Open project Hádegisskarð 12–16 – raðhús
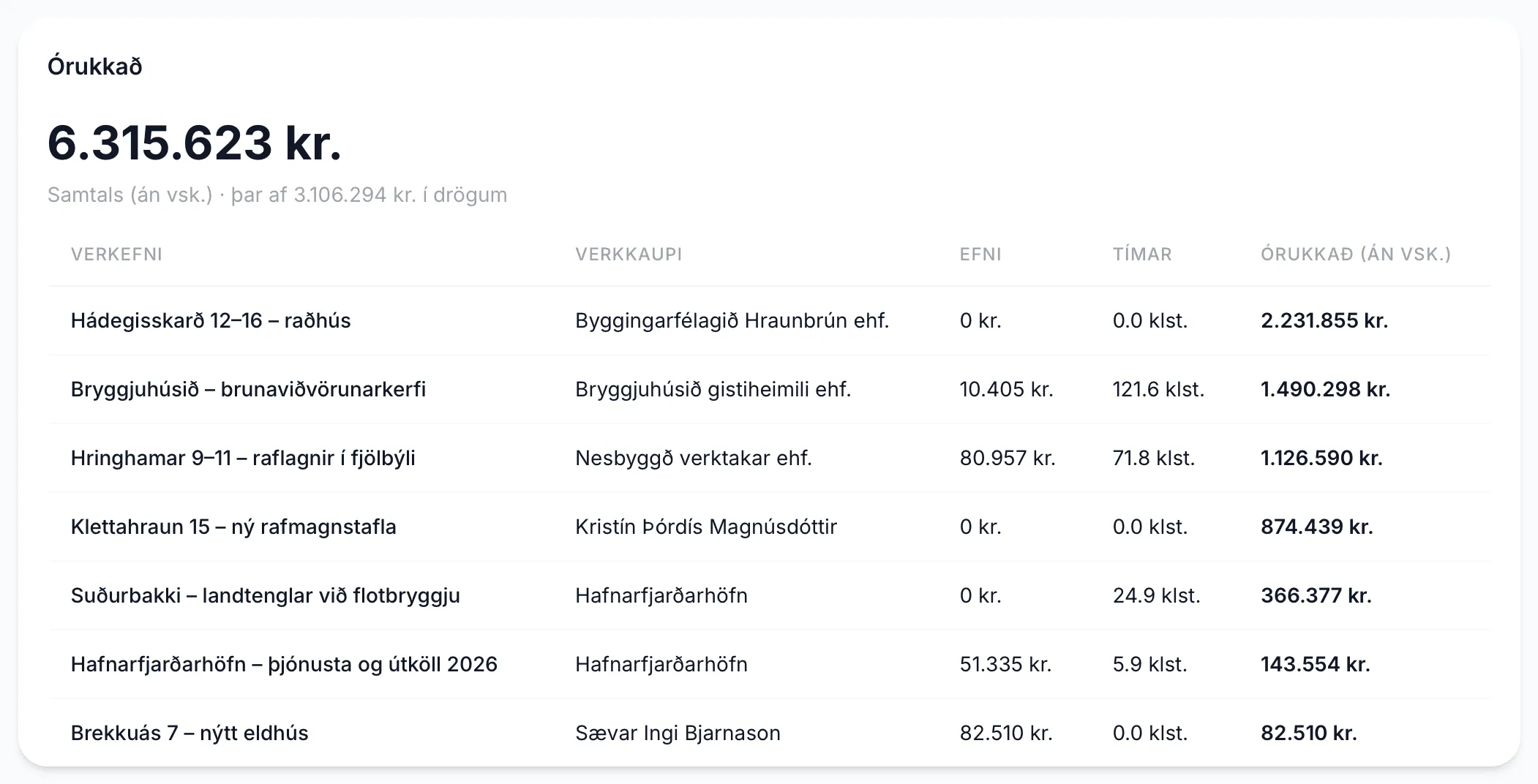Screen dimensions: 1538x784 click(211, 320)
